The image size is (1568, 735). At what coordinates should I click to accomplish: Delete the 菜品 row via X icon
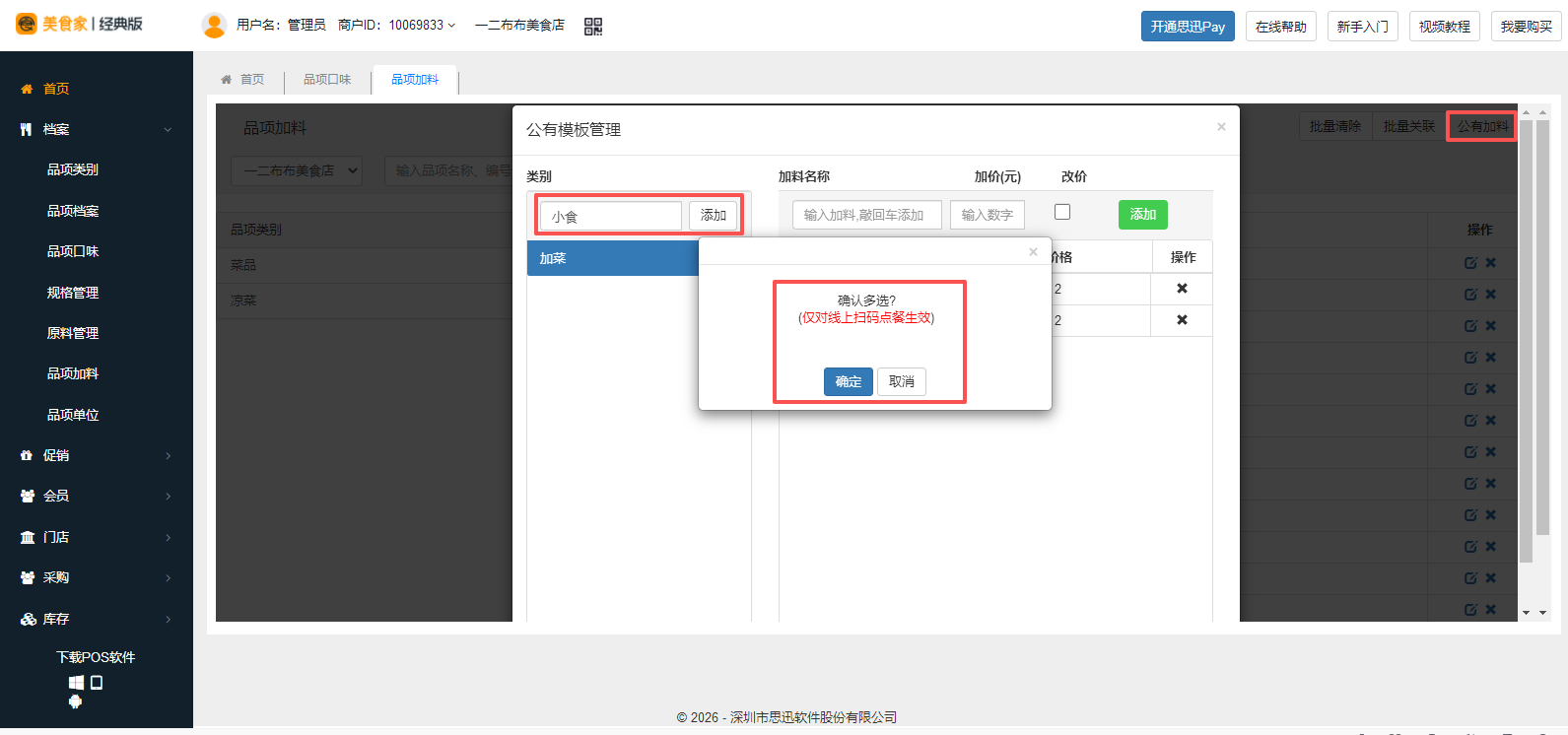[1490, 263]
